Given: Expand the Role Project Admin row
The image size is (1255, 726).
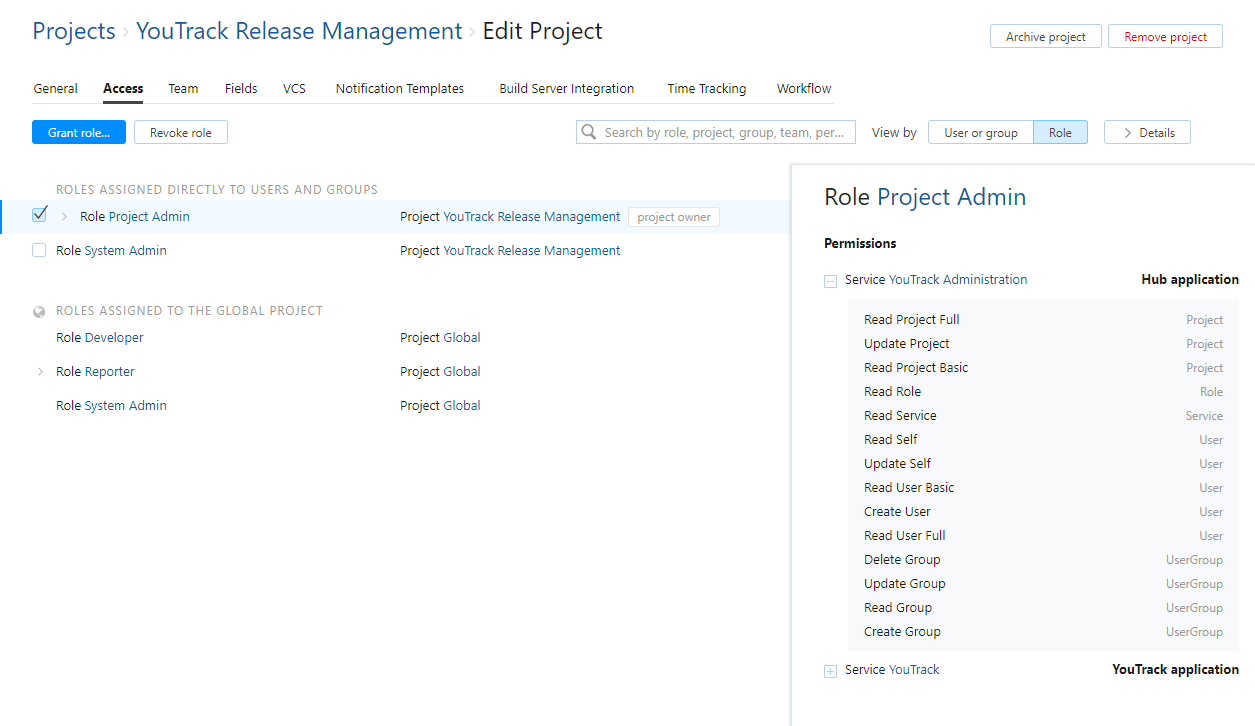Looking at the screenshot, I should tap(65, 217).
